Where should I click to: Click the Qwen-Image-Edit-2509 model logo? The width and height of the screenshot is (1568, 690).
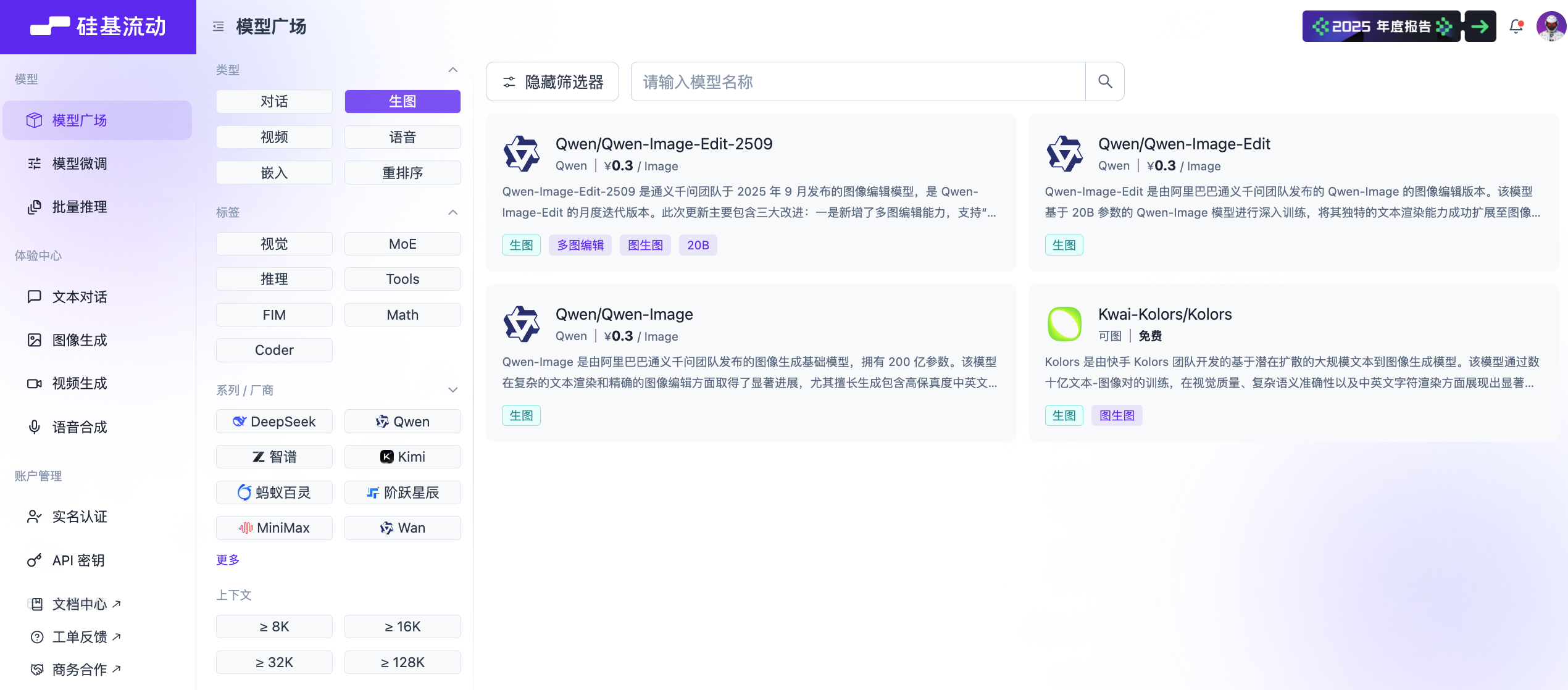click(522, 154)
